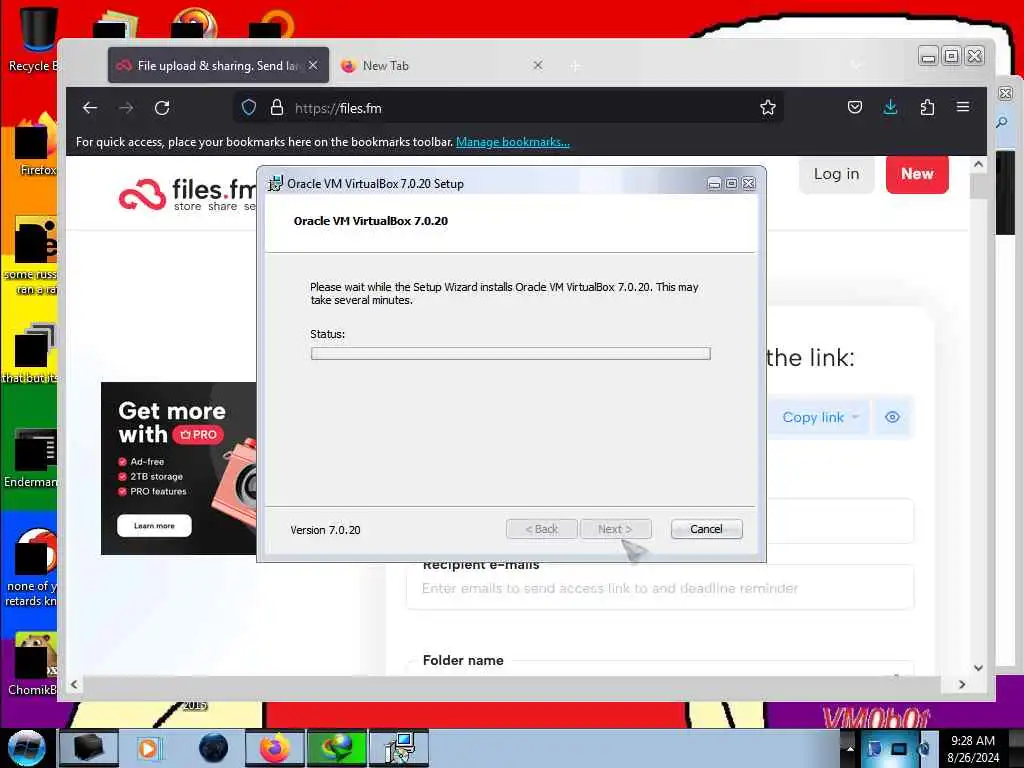Select the Enderman desktop icon
The height and width of the screenshot is (768, 1024).
31,457
